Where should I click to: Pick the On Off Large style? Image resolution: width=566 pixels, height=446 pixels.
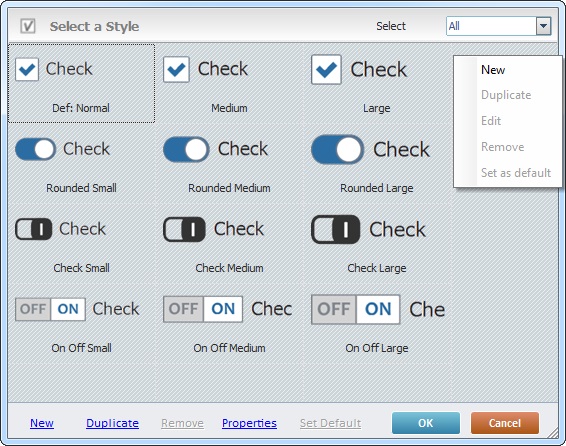pyautogui.click(x=377, y=324)
